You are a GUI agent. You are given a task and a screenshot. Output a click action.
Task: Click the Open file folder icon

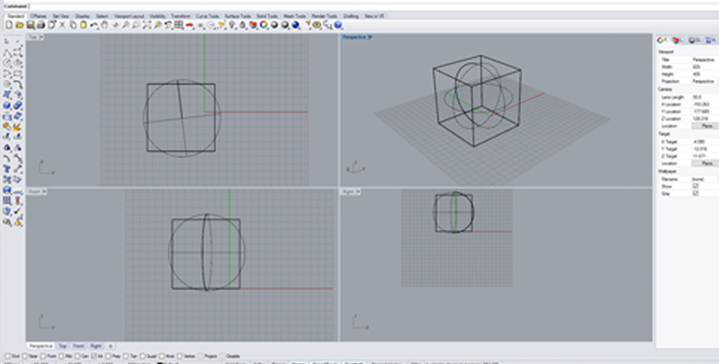point(19,25)
